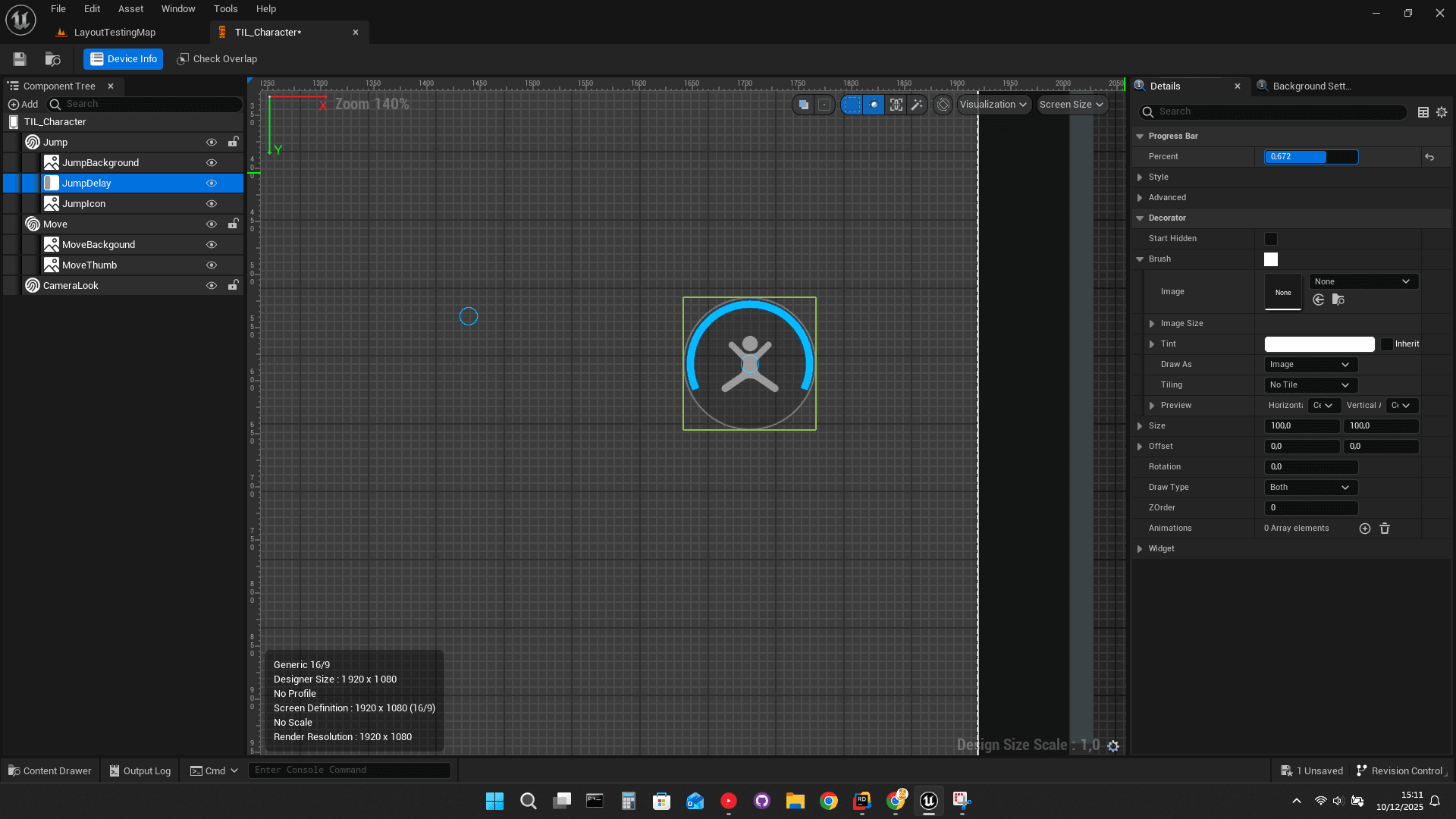1456x819 pixels.
Task: Click the Device Info button
Action: click(x=124, y=59)
